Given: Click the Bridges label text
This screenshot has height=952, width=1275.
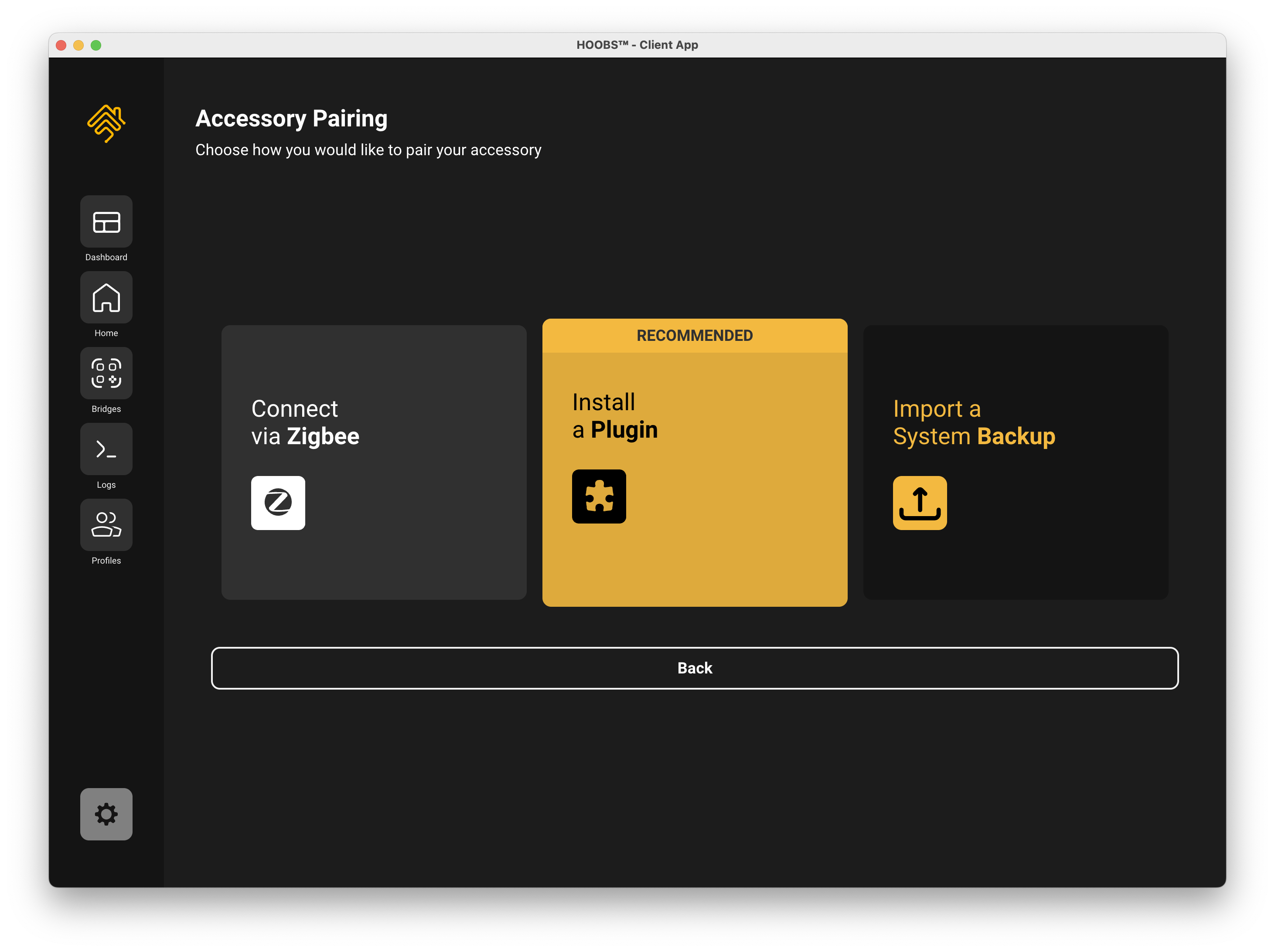Looking at the screenshot, I should [106, 408].
